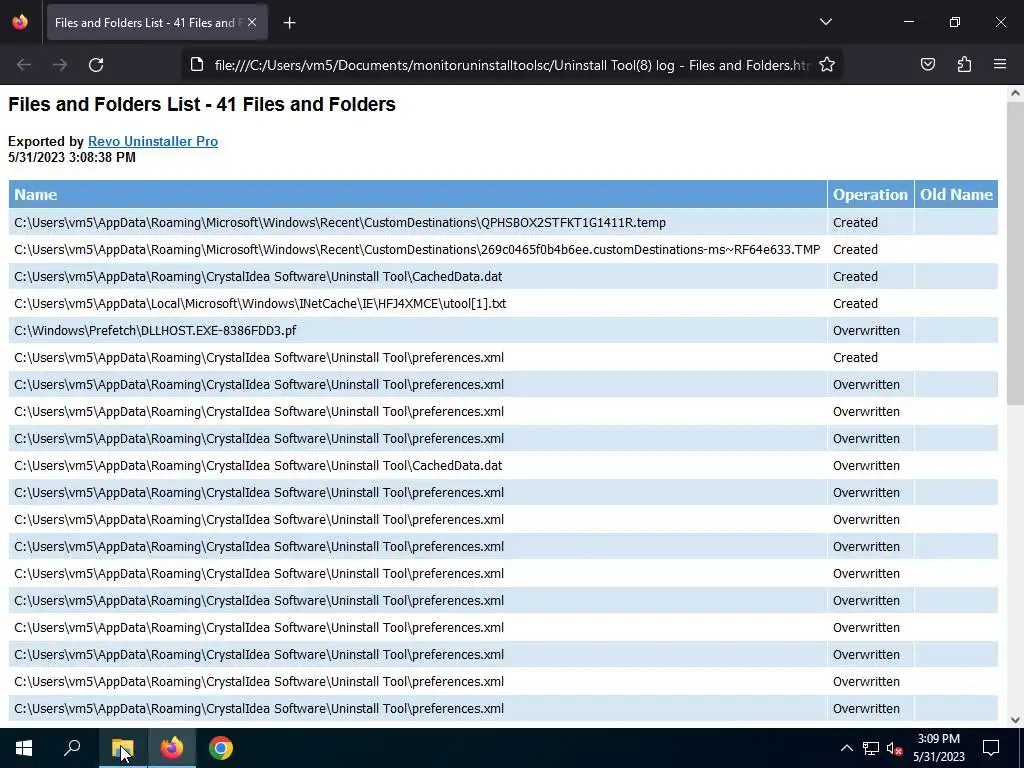
Task: Focus the address bar URL field
Action: pyautogui.click(x=511, y=65)
